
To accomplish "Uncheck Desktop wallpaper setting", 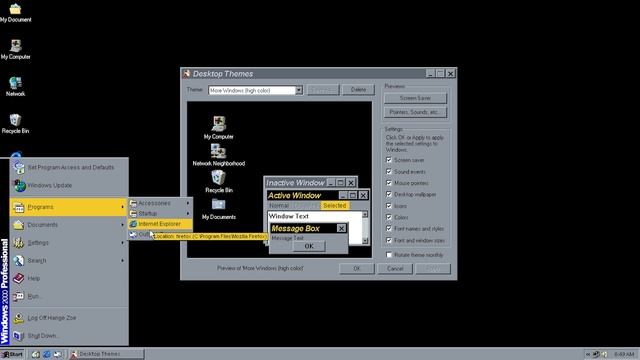I will click(x=389, y=194).
